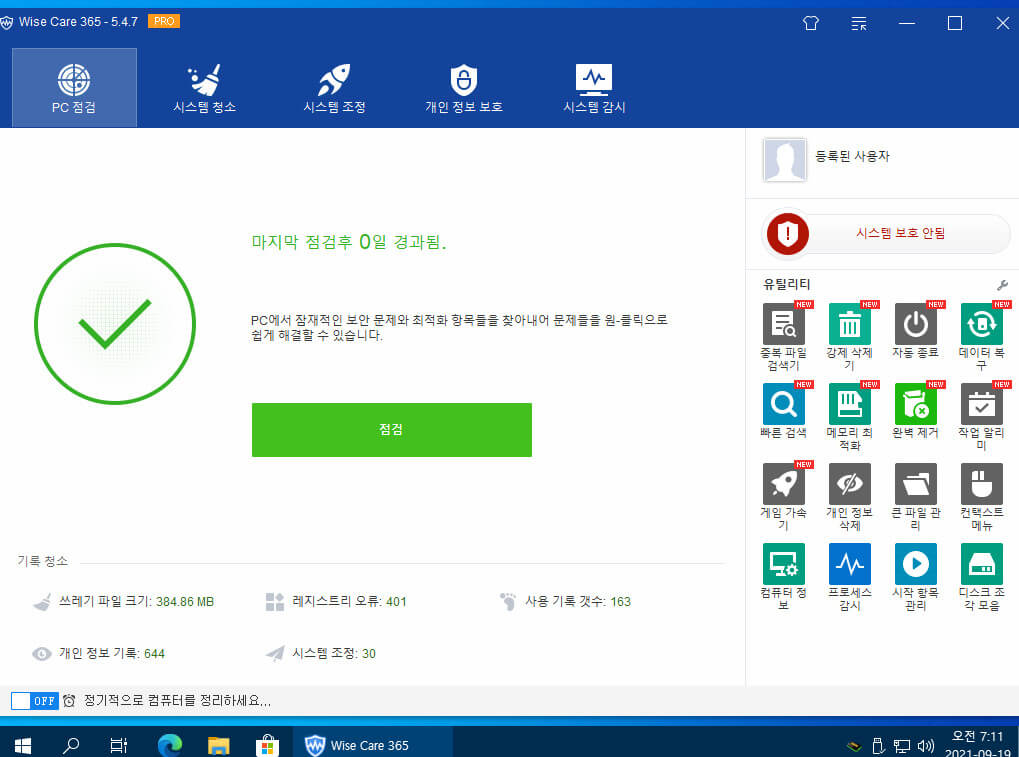Click the 등록된 사용자 label
The height and width of the screenshot is (757, 1019).
[852, 156]
